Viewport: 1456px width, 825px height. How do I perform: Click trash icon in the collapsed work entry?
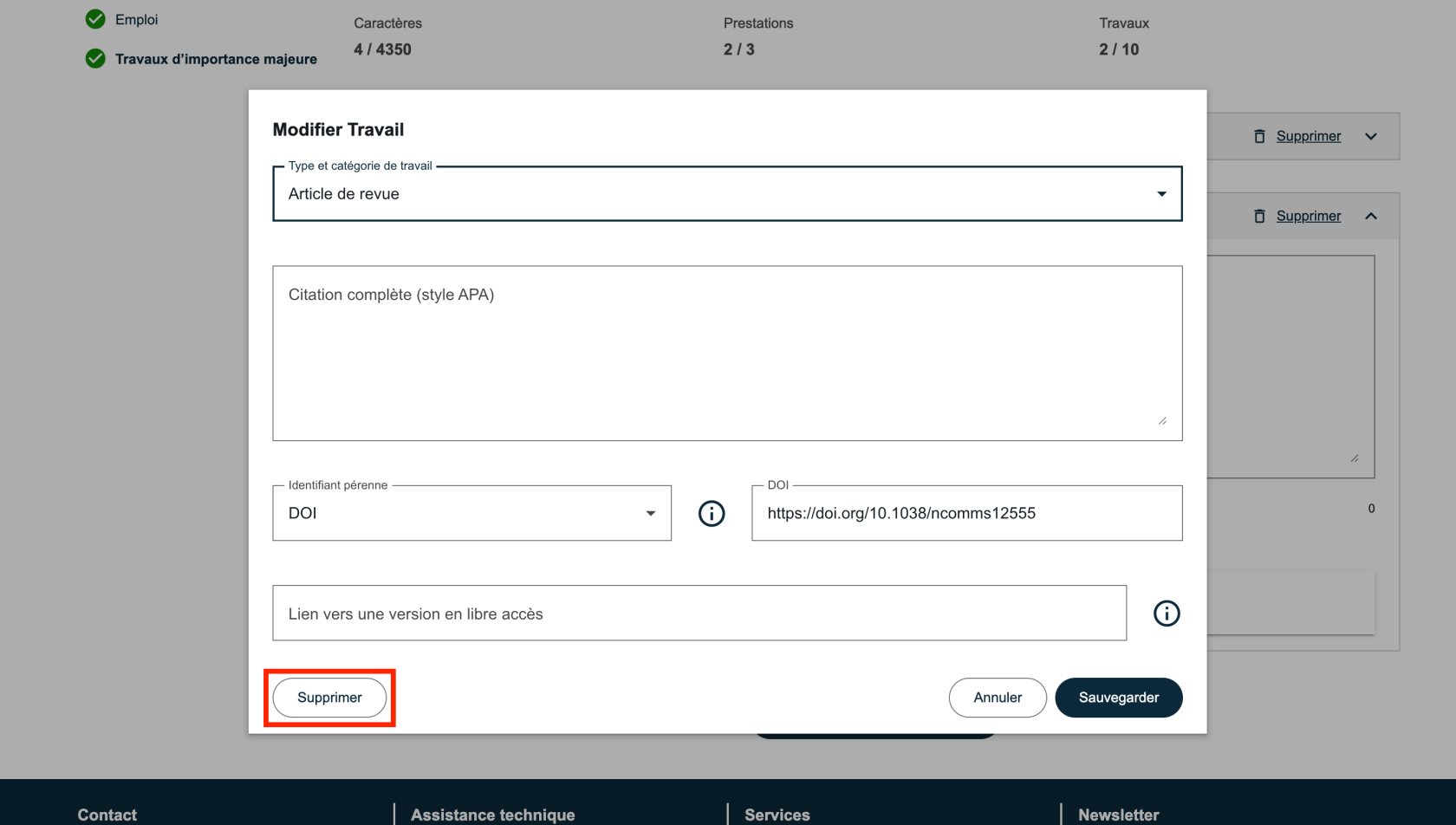1259,136
